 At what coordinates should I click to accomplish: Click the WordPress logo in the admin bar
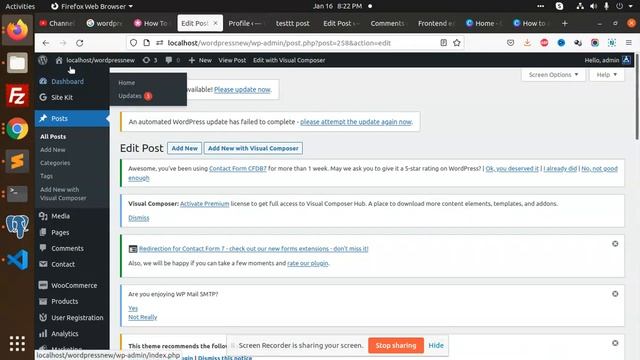click(x=43, y=60)
